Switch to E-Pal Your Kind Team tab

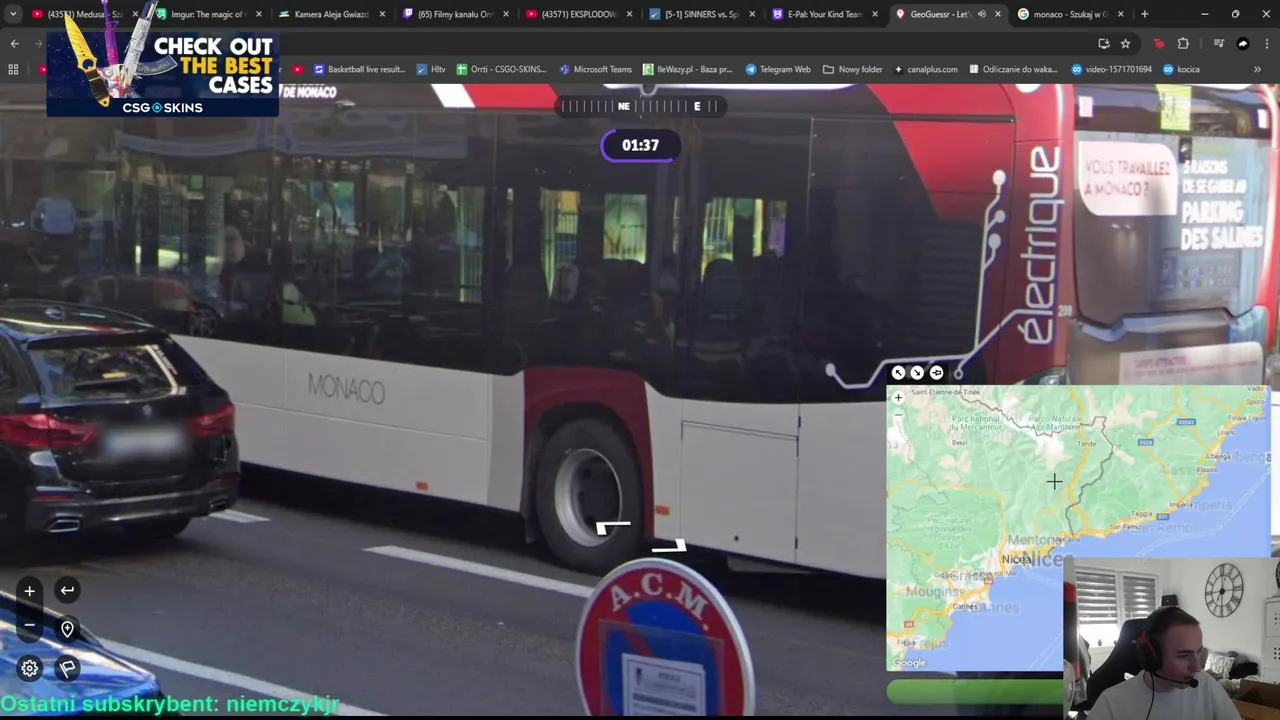point(826,14)
